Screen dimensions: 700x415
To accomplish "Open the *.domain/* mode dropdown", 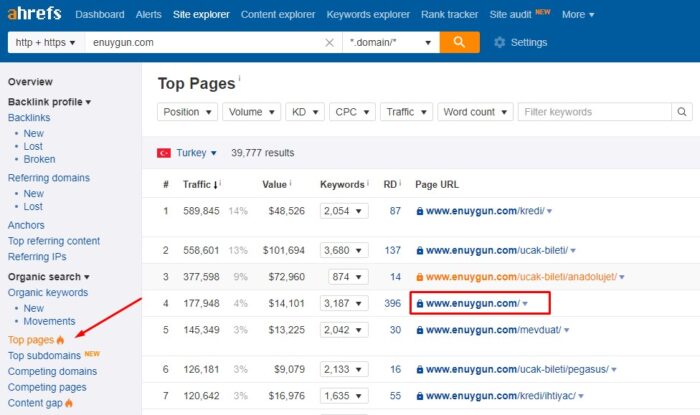I will tap(391, 42).
